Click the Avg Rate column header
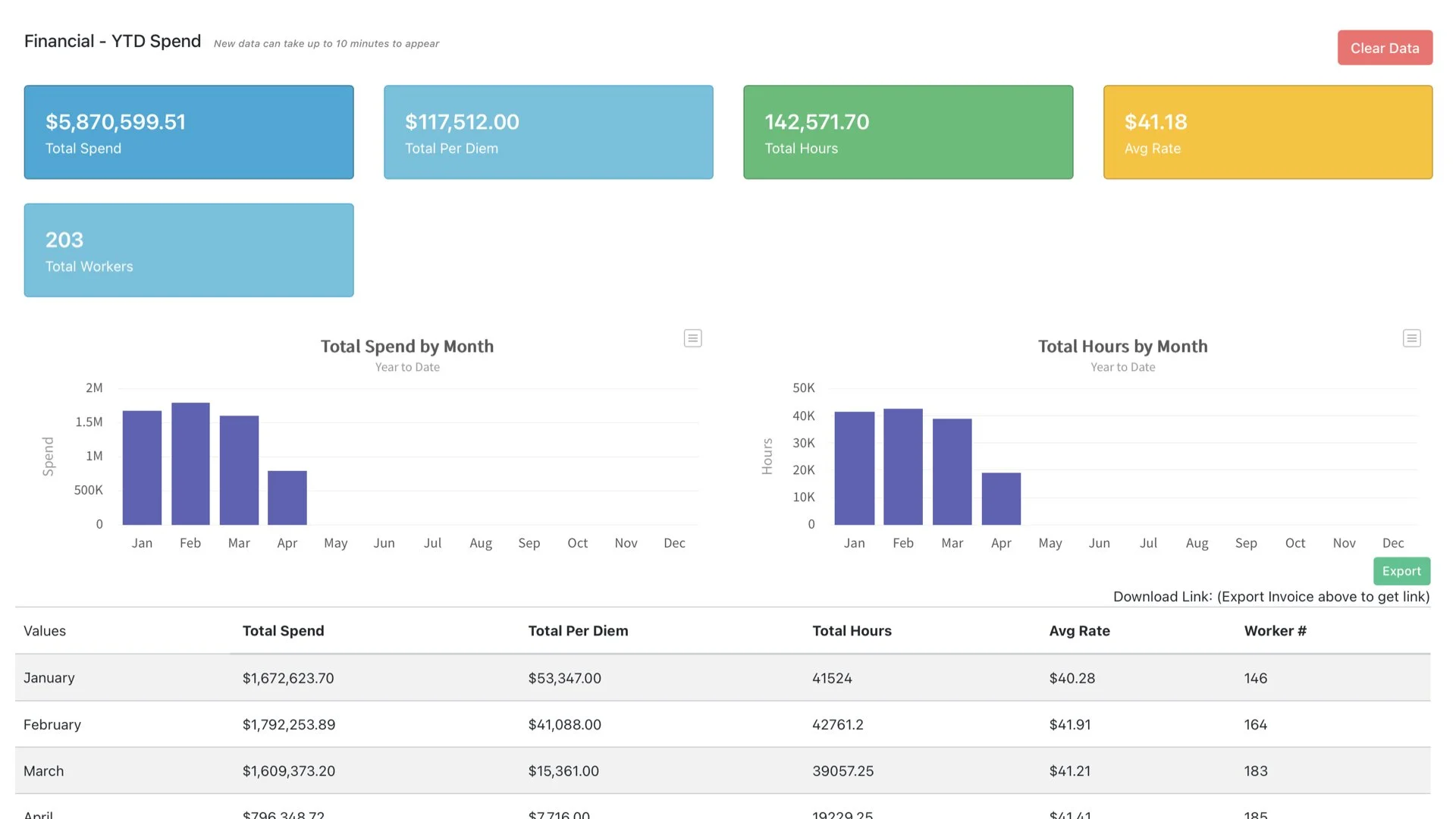1456x819 pixels. pos(1080,630)
